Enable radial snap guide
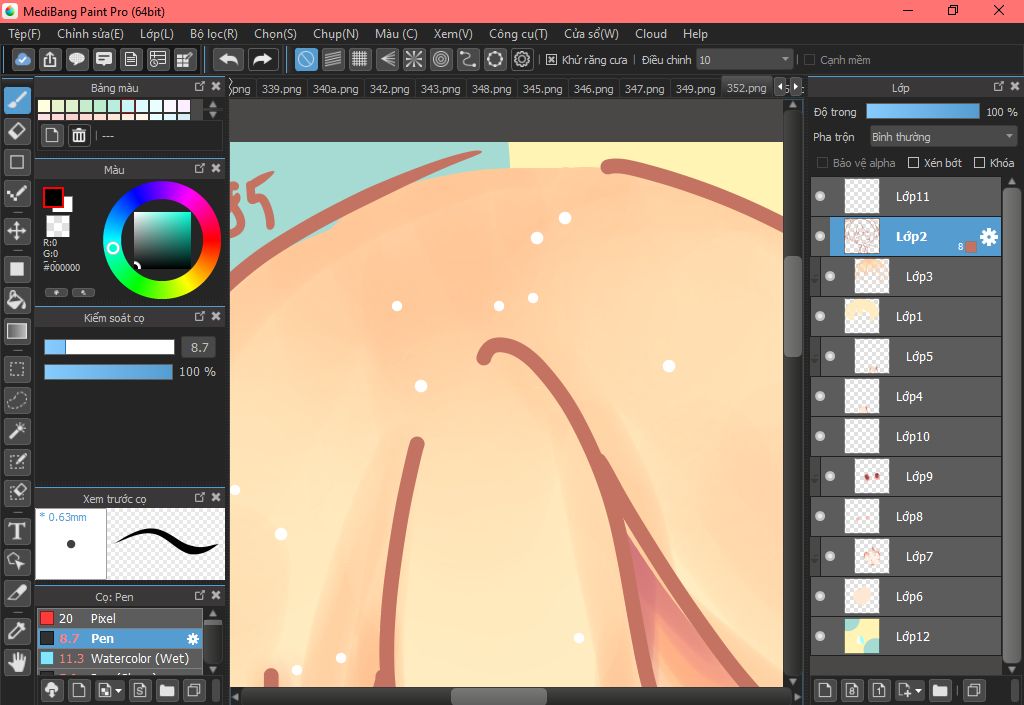1024x705 pixels. (414, 59)
